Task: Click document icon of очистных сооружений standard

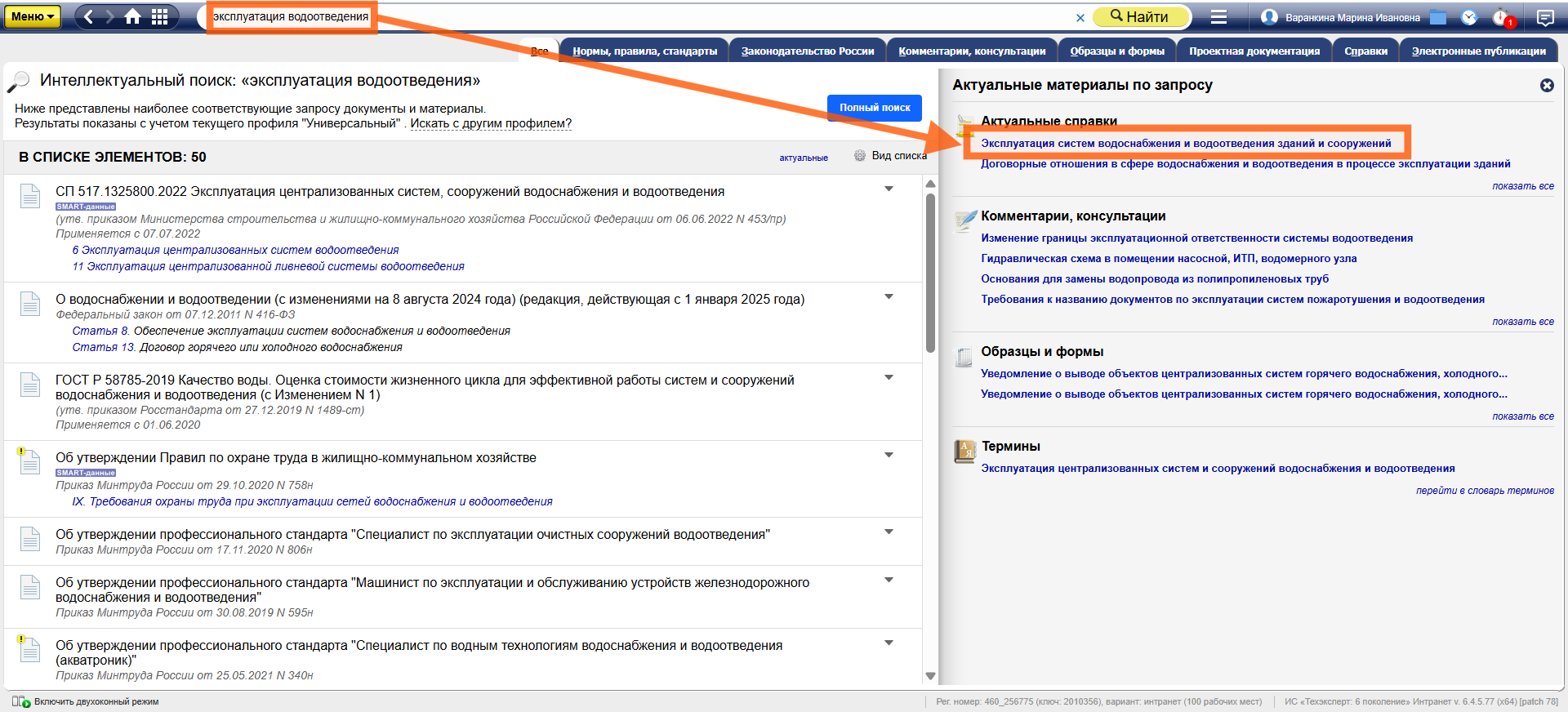Action: (x=30, y=539)
